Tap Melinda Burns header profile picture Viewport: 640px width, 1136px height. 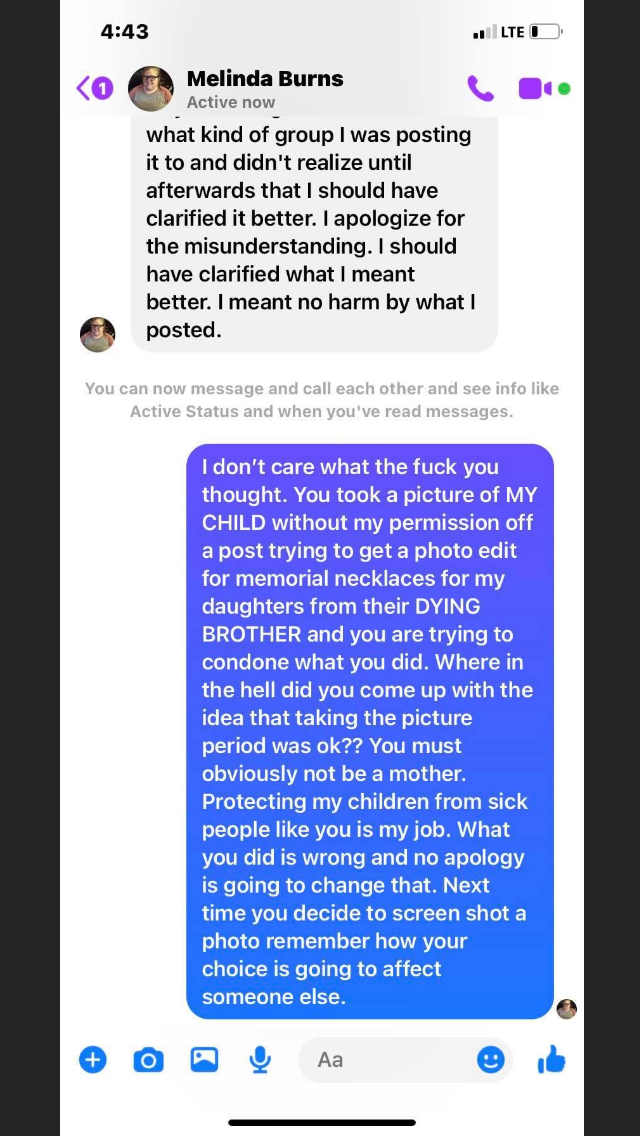(151, 88)
